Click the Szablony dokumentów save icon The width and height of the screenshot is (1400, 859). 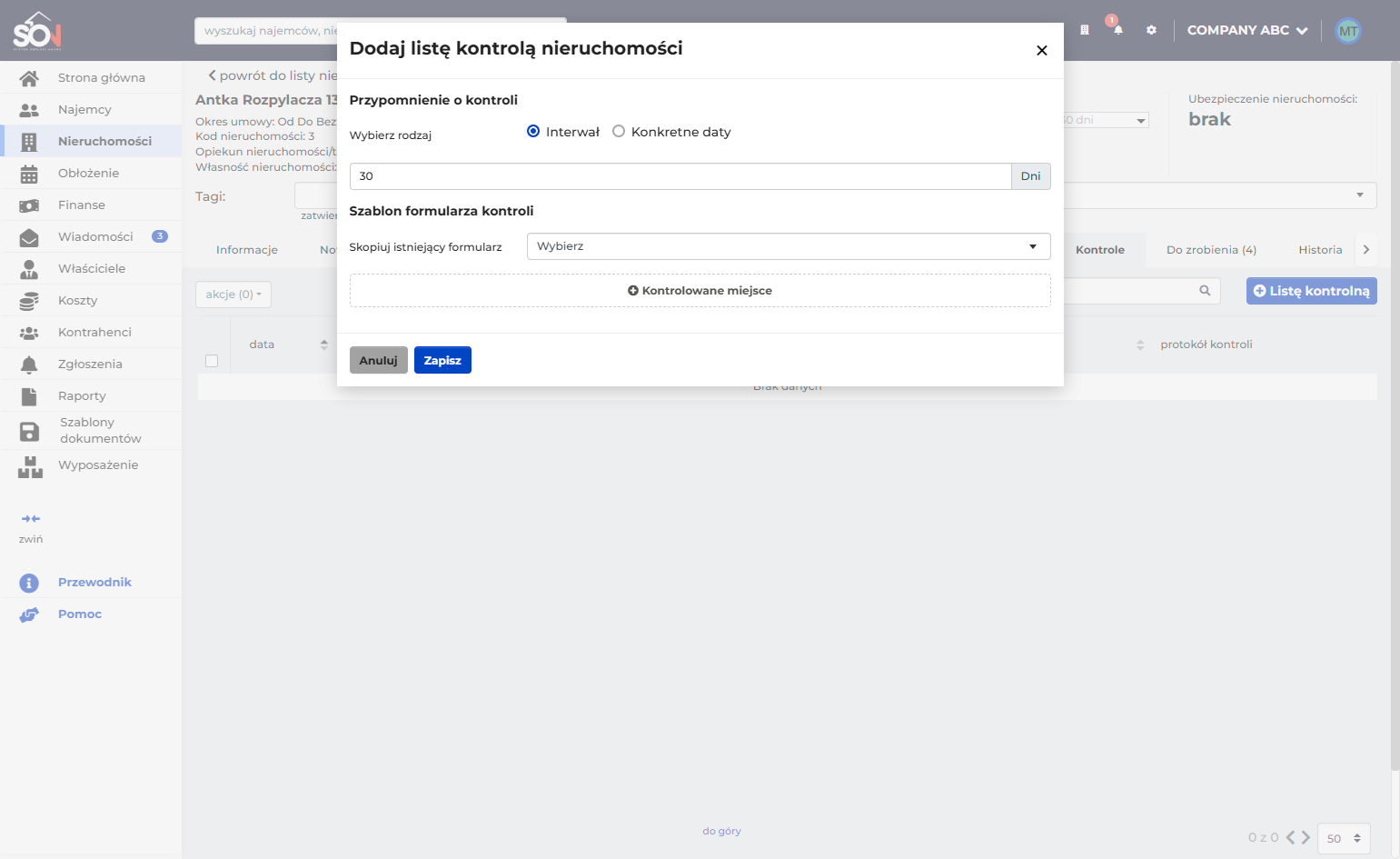click(x=29, y=431)
